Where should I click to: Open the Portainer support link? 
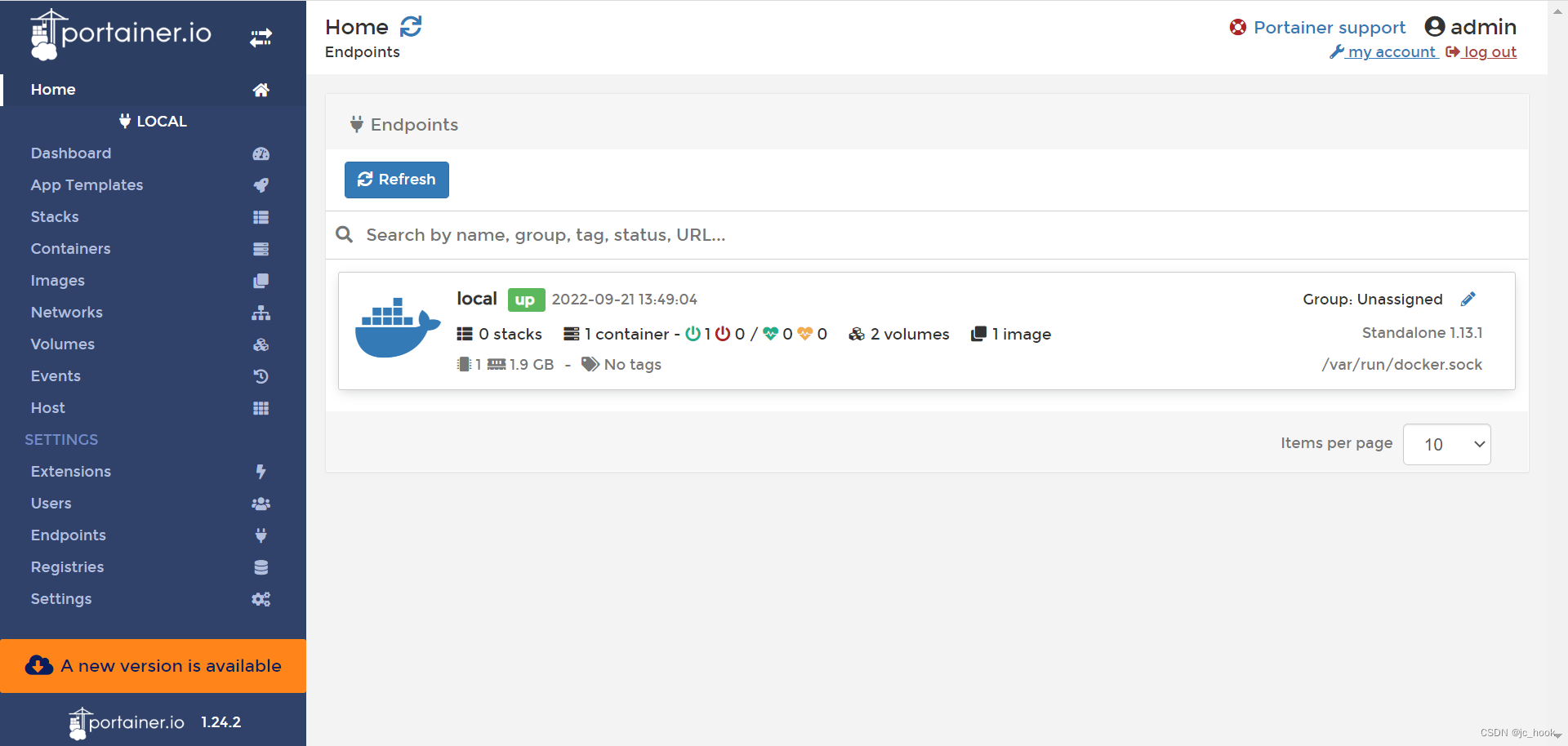(1329, 28)
